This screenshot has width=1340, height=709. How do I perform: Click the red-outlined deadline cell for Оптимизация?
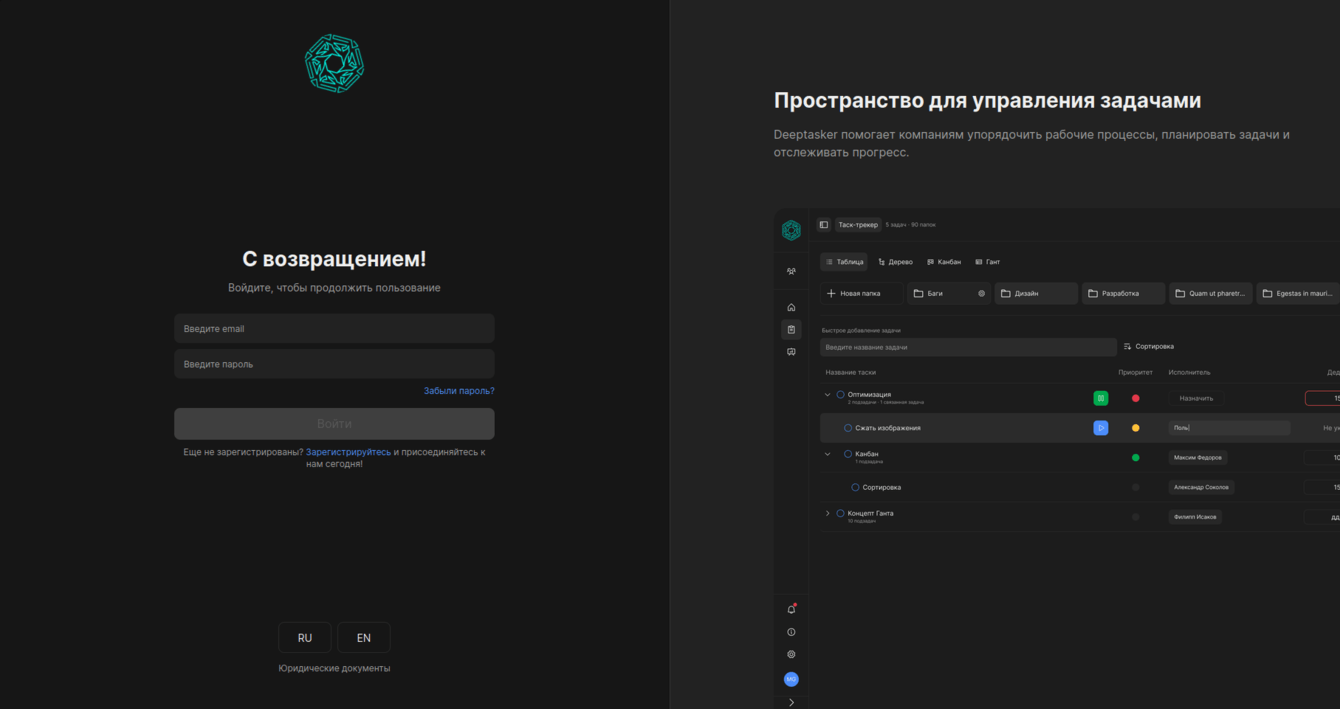[1322, 398]
